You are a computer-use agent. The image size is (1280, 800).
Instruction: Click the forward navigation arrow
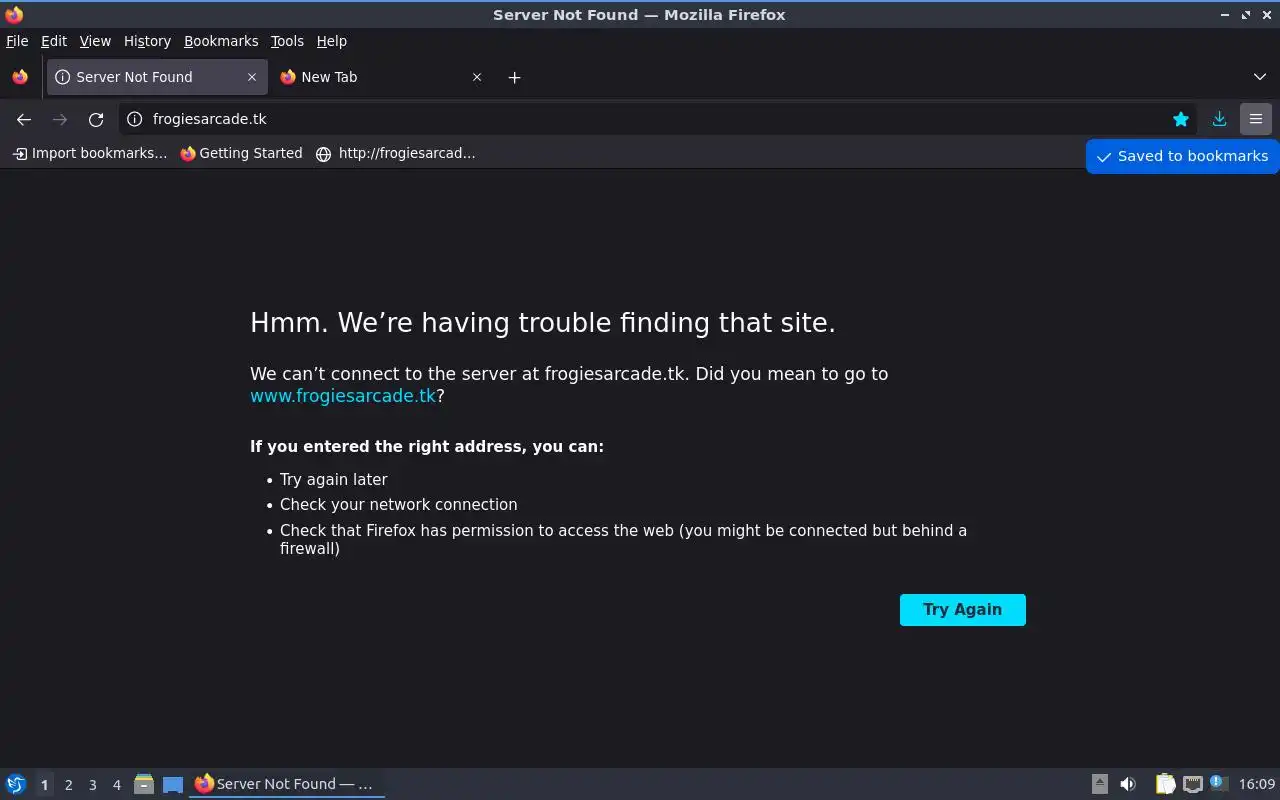pos(60,119)
